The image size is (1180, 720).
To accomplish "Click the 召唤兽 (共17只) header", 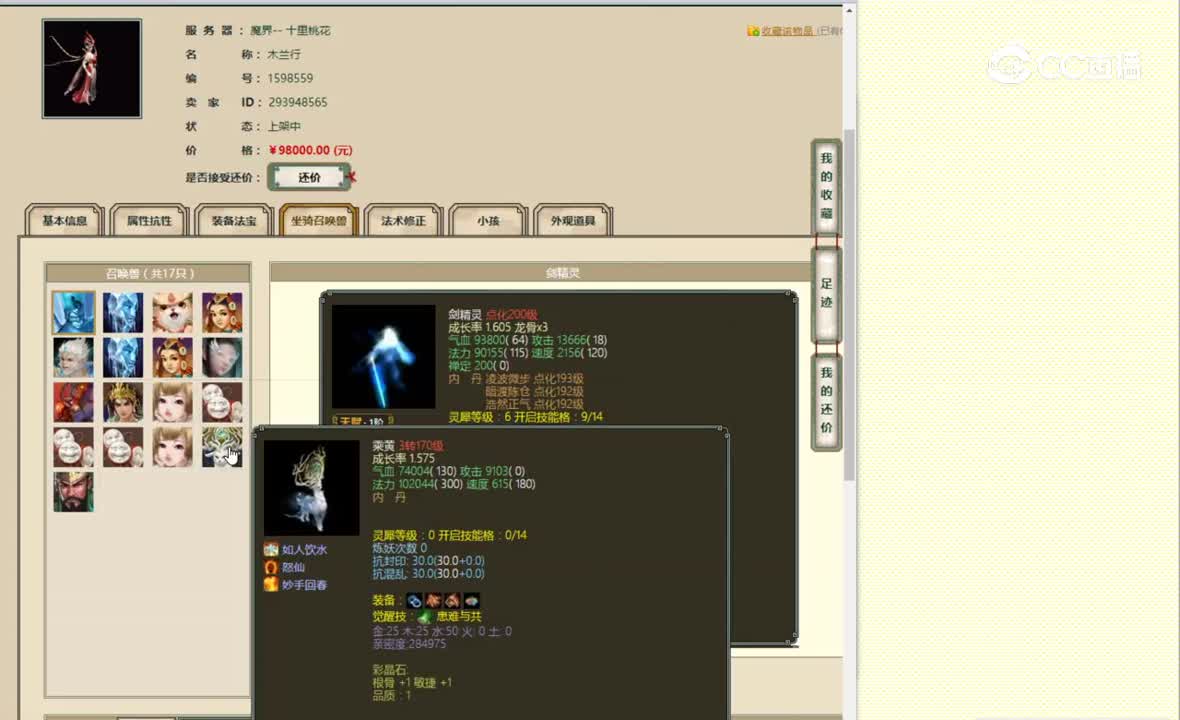I will [x=149, y=273].
